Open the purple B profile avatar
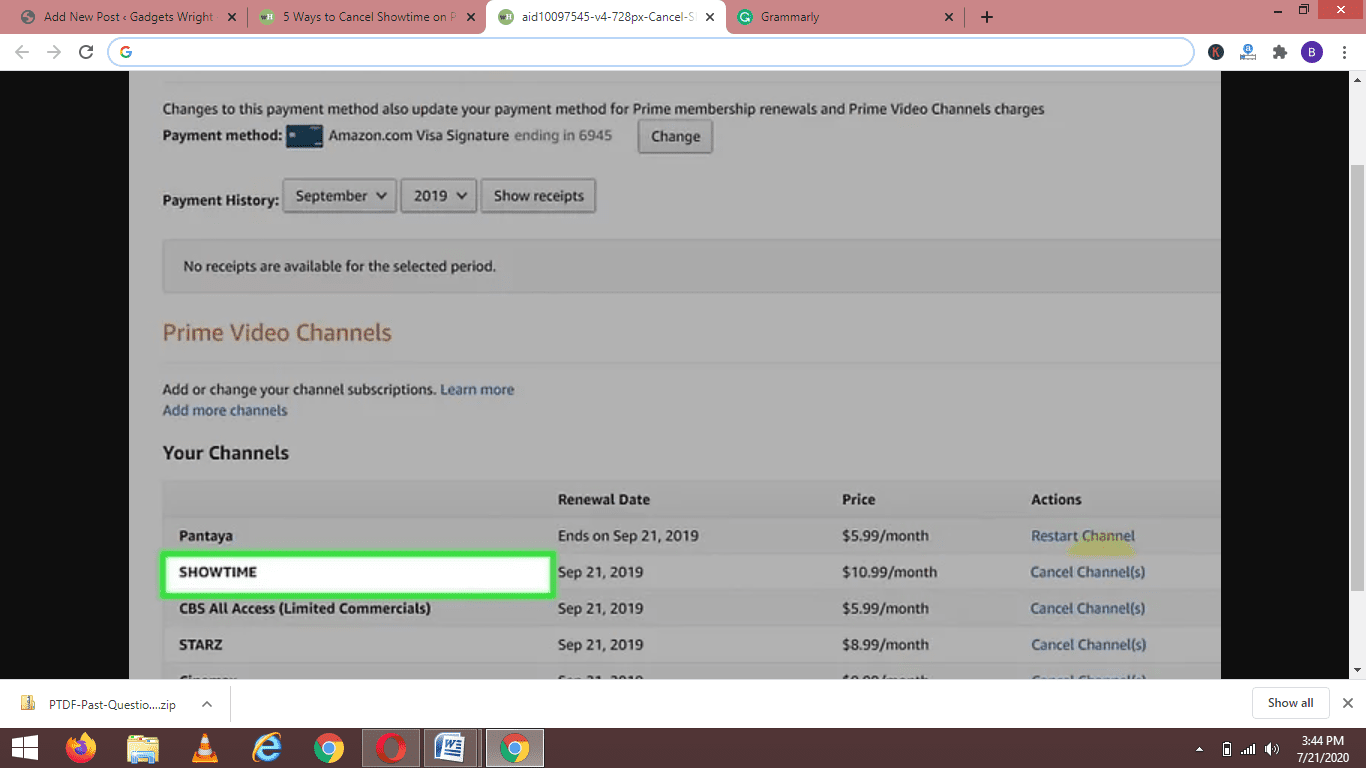This screenshot has width=1366, height=768. [x=1312, y=52]
